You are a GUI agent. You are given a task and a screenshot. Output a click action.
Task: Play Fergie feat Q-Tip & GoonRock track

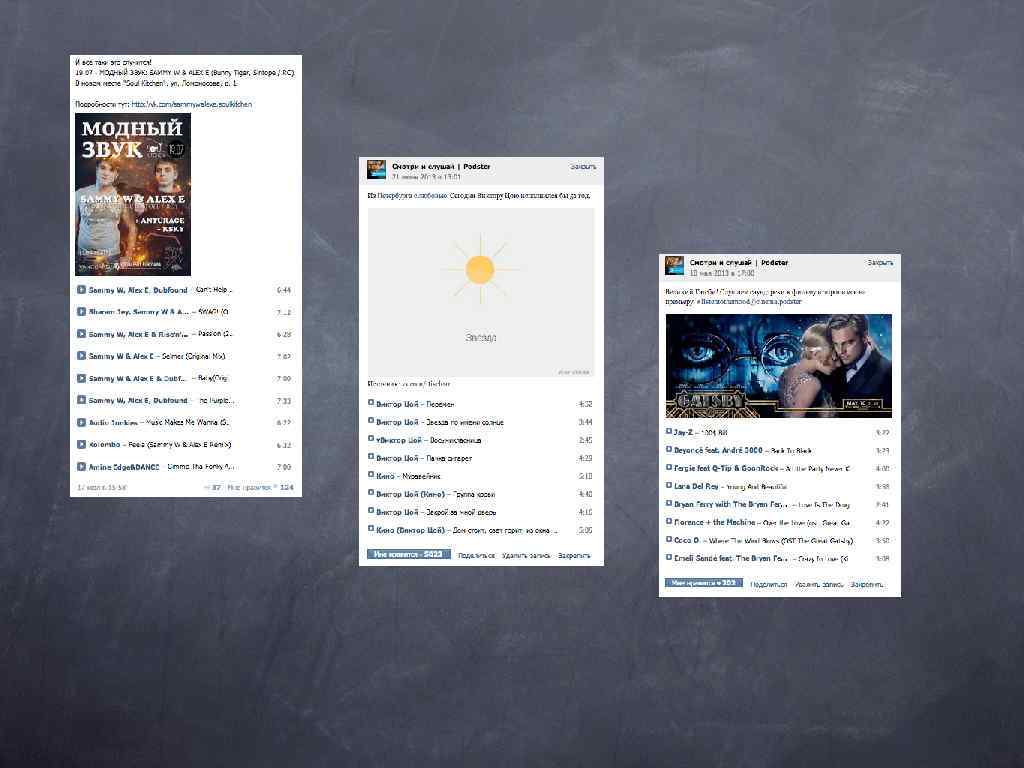pyautogui.click(x=669, y=468)
